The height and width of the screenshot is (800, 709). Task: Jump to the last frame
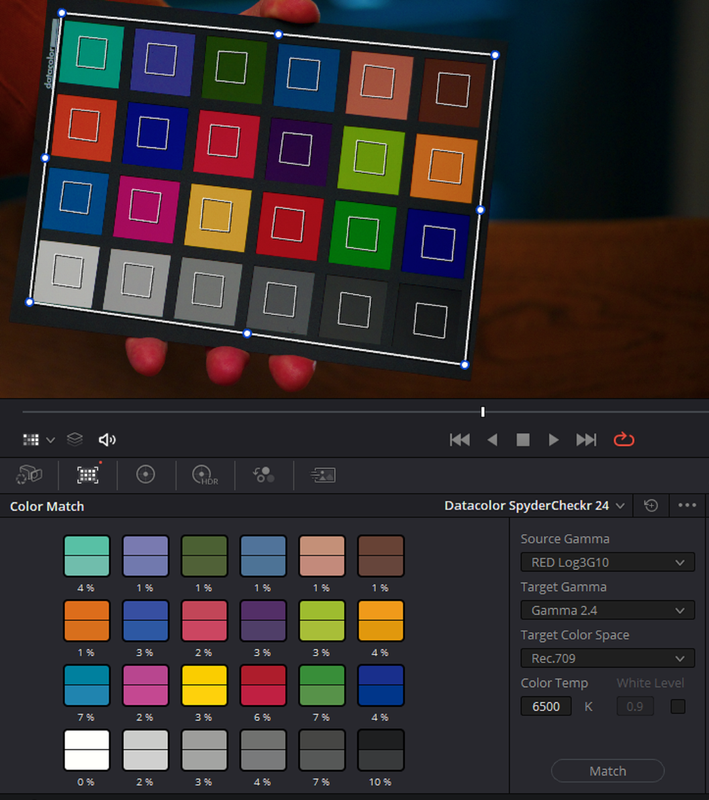click(586, 440)
